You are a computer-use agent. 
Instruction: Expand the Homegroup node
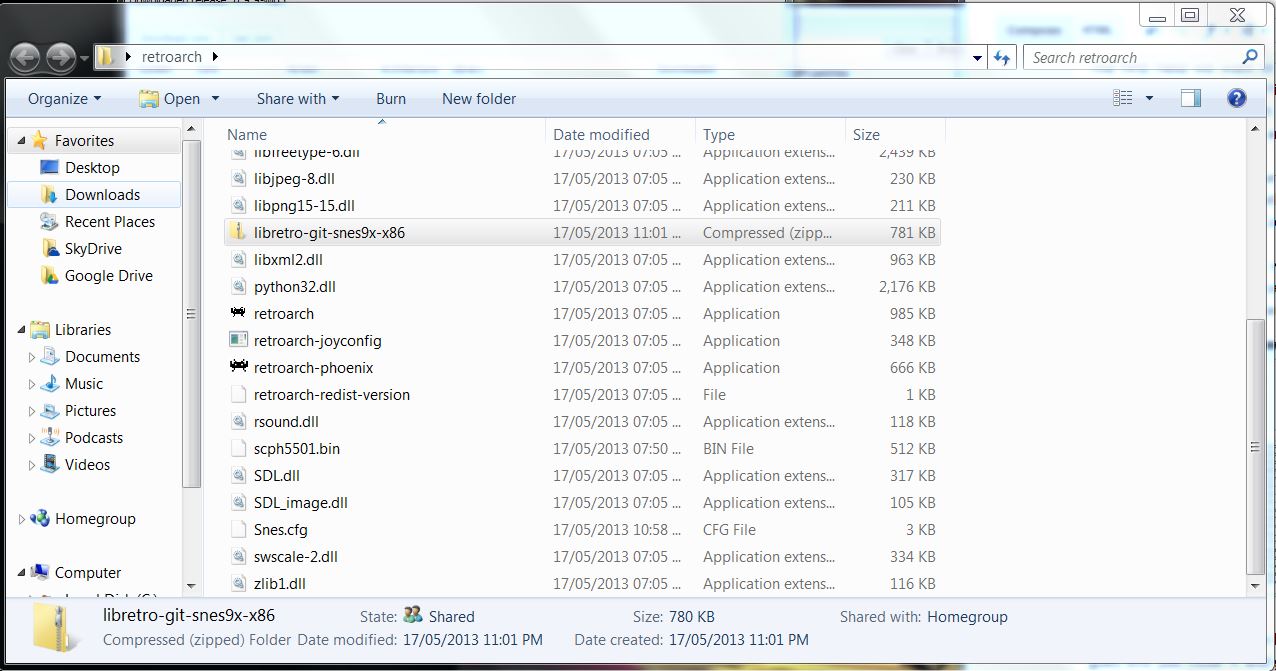coord(21,519)
